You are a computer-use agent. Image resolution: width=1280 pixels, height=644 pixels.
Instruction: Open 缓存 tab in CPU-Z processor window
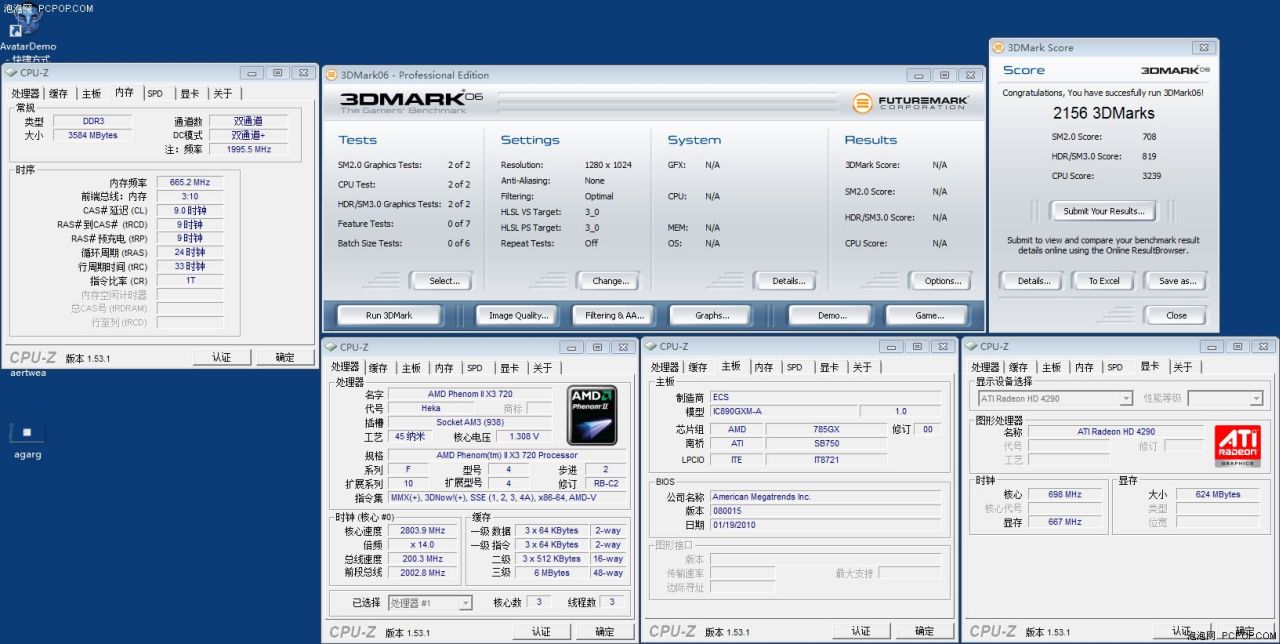click(x=378, y=368)
